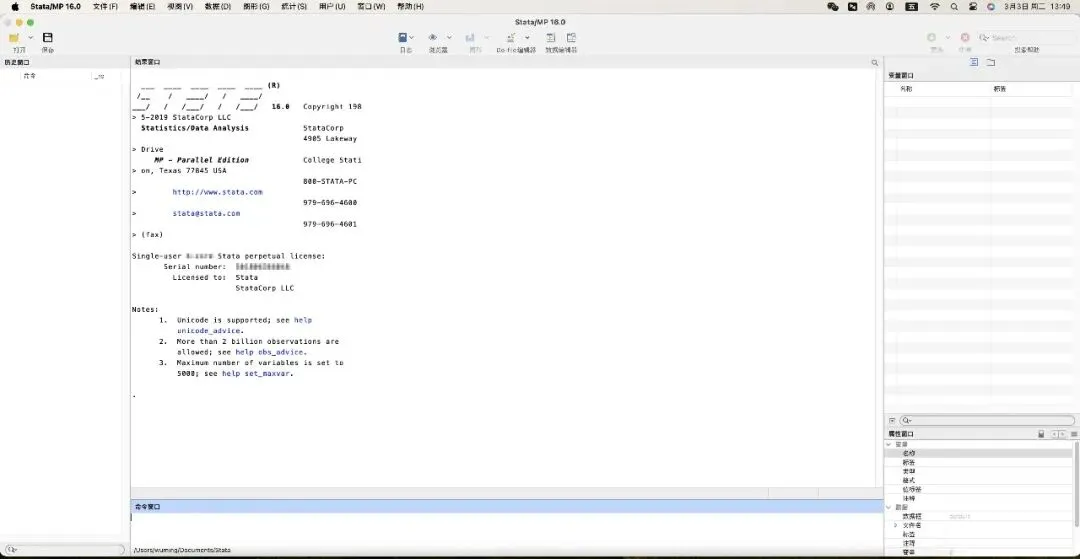Click the Open folder icon in toolbar
Viewport: 1080px width, 559px height.
[x=14, y=38]
